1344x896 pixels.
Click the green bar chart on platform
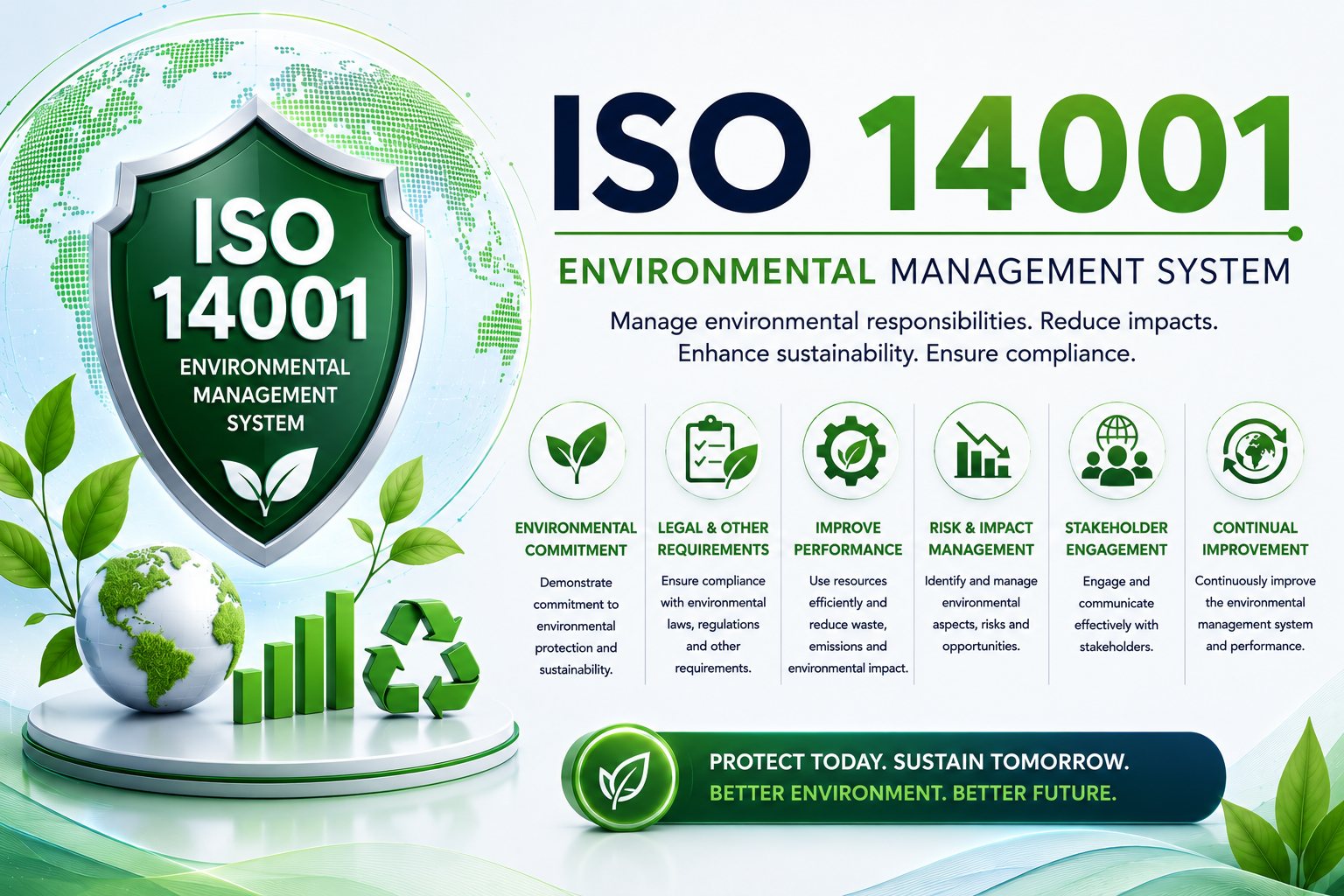coord(294,656)
